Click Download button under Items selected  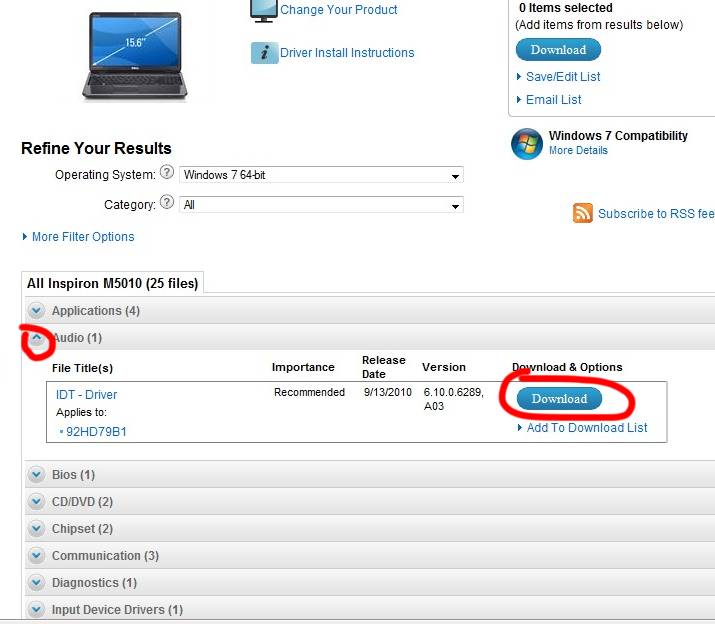coord(558,50)
